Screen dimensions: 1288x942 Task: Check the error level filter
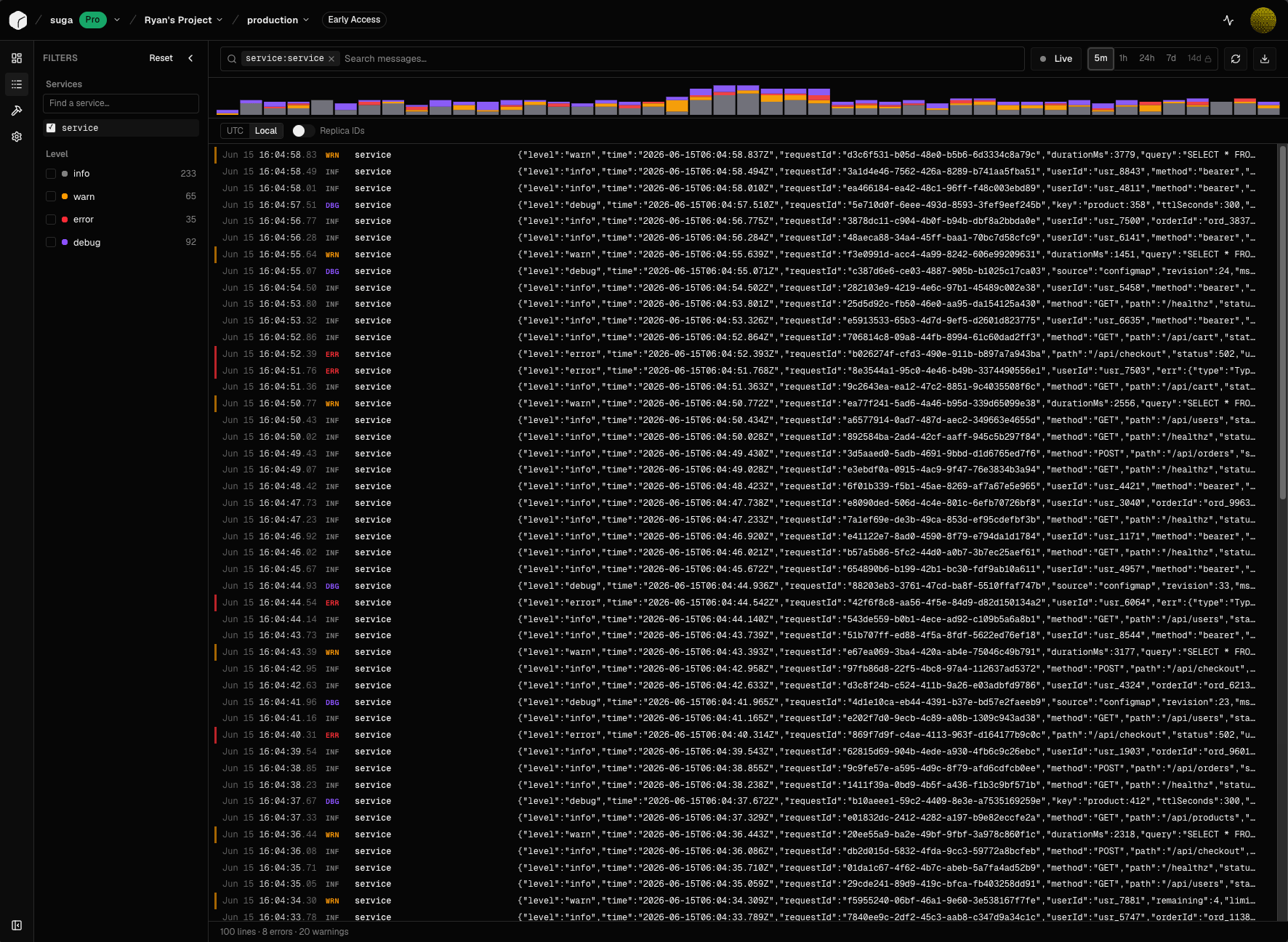(x=51, y=220)
